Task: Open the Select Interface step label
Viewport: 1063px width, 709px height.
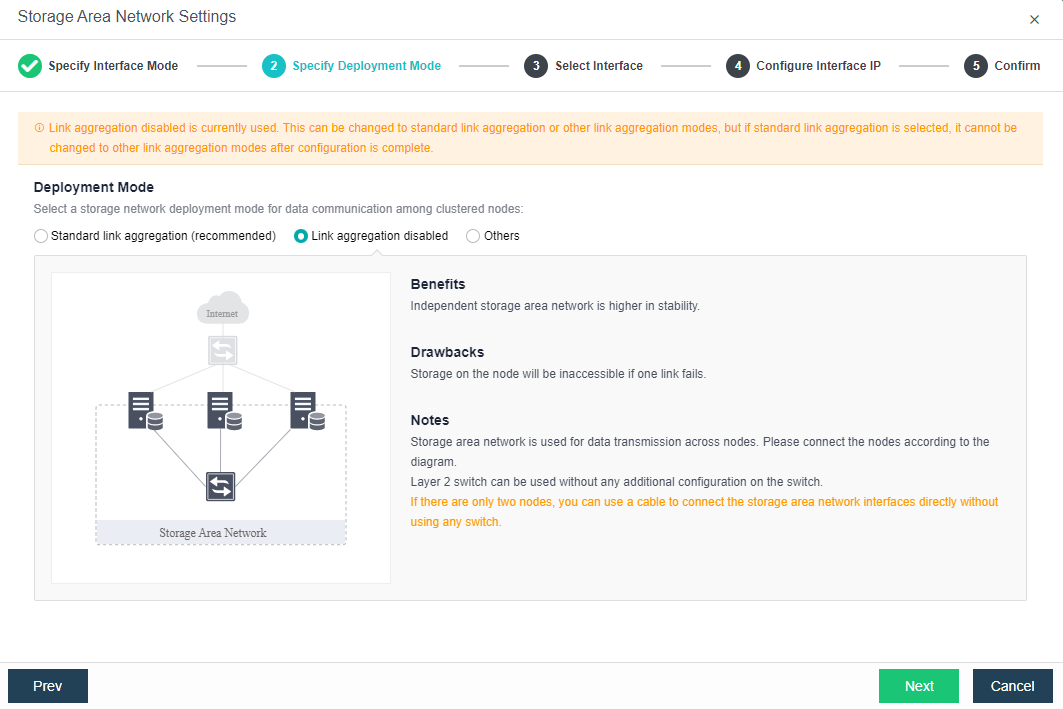Action: (598, 66)
